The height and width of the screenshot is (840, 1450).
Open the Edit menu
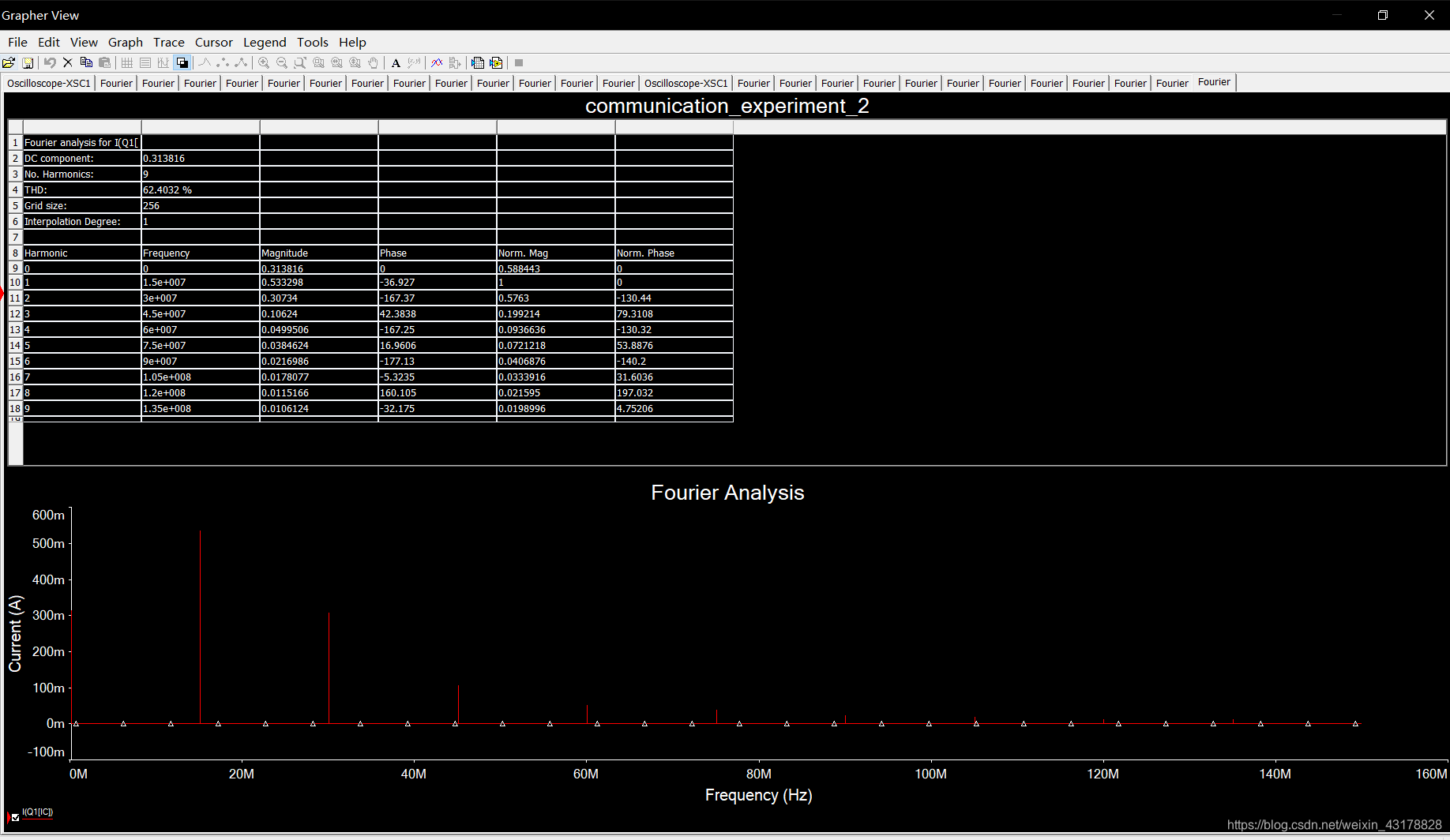click(49, 43)
